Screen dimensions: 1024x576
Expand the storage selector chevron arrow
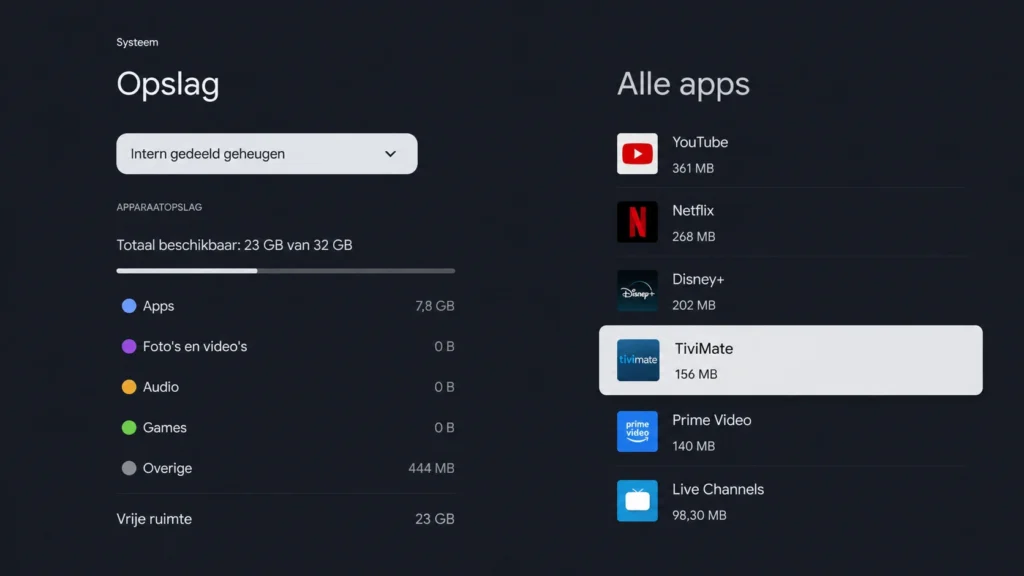click(x=390, y=154)
